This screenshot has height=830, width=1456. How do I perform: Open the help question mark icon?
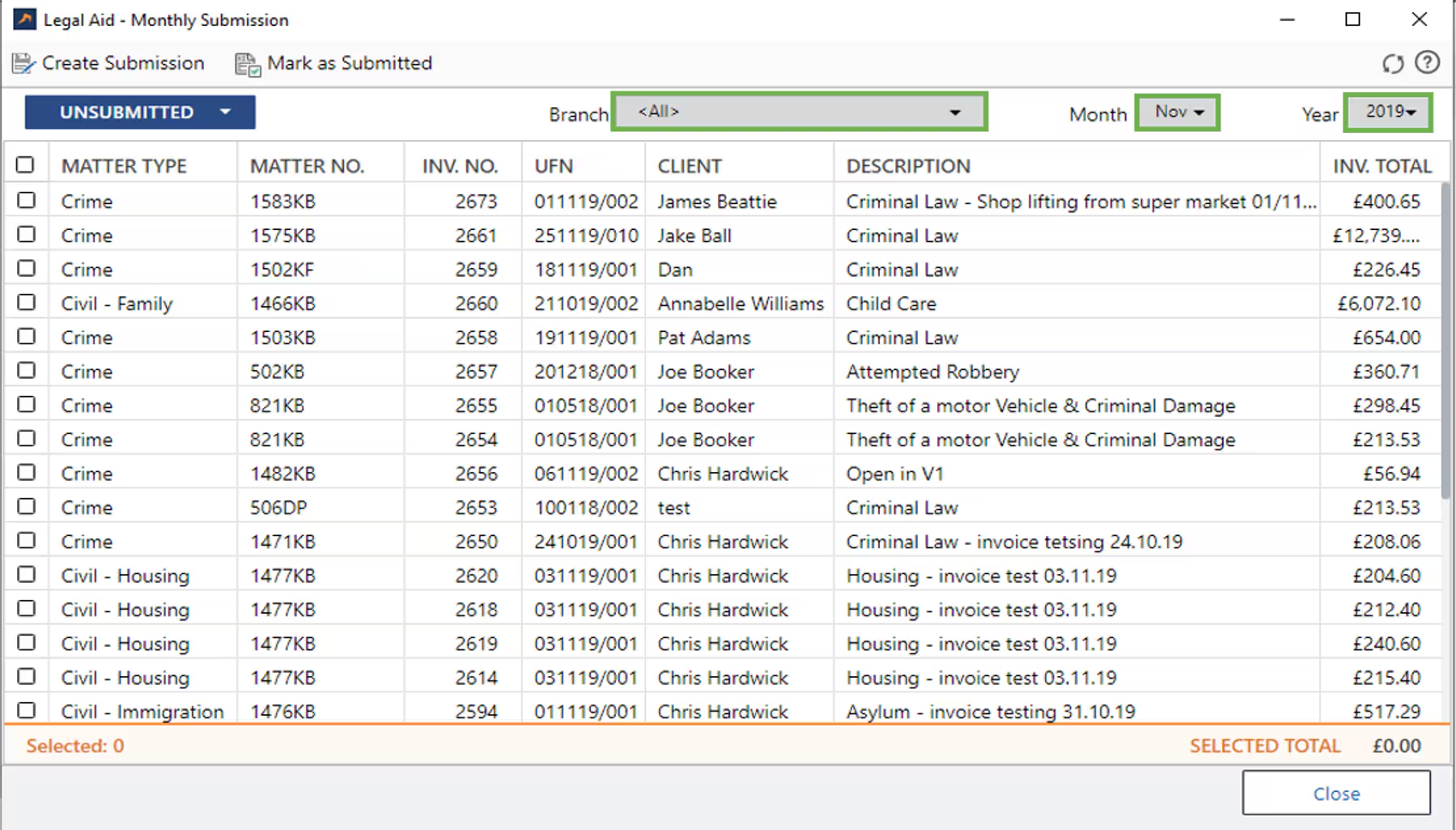point(1427,62)
